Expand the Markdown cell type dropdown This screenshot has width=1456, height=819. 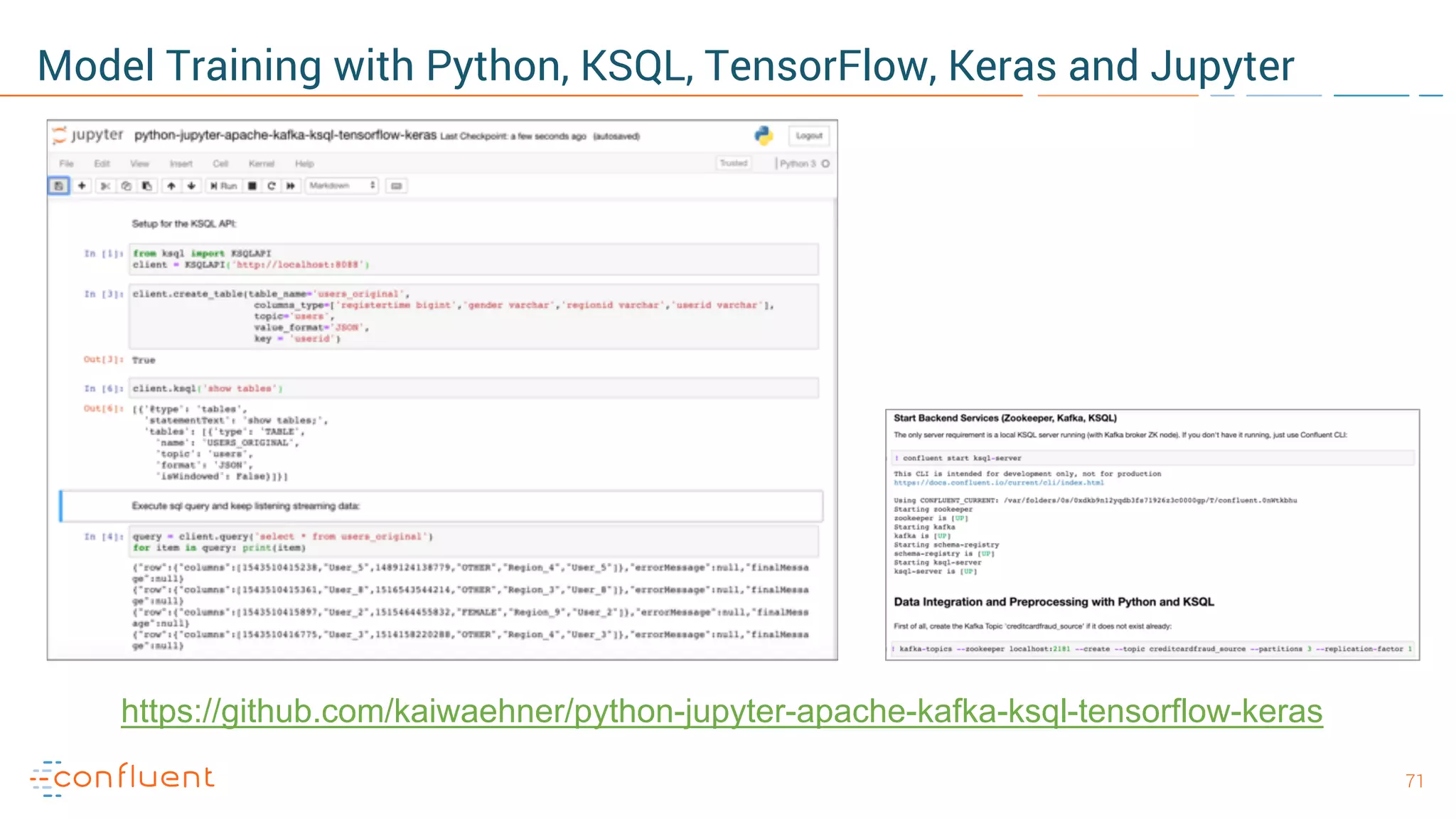(342, 186)
